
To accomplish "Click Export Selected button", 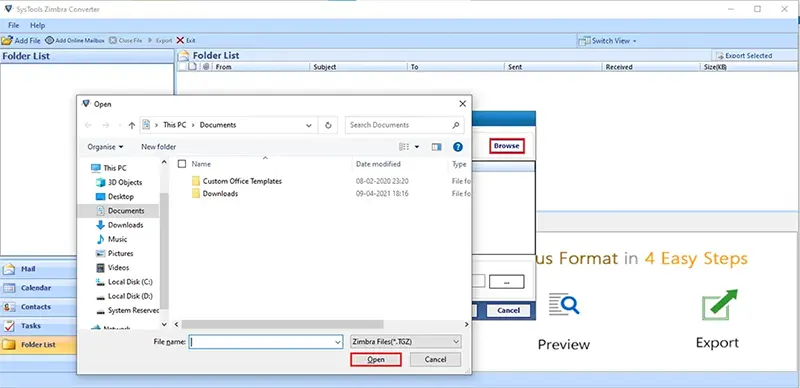I will pyautogui.click(x=744, y=56).
